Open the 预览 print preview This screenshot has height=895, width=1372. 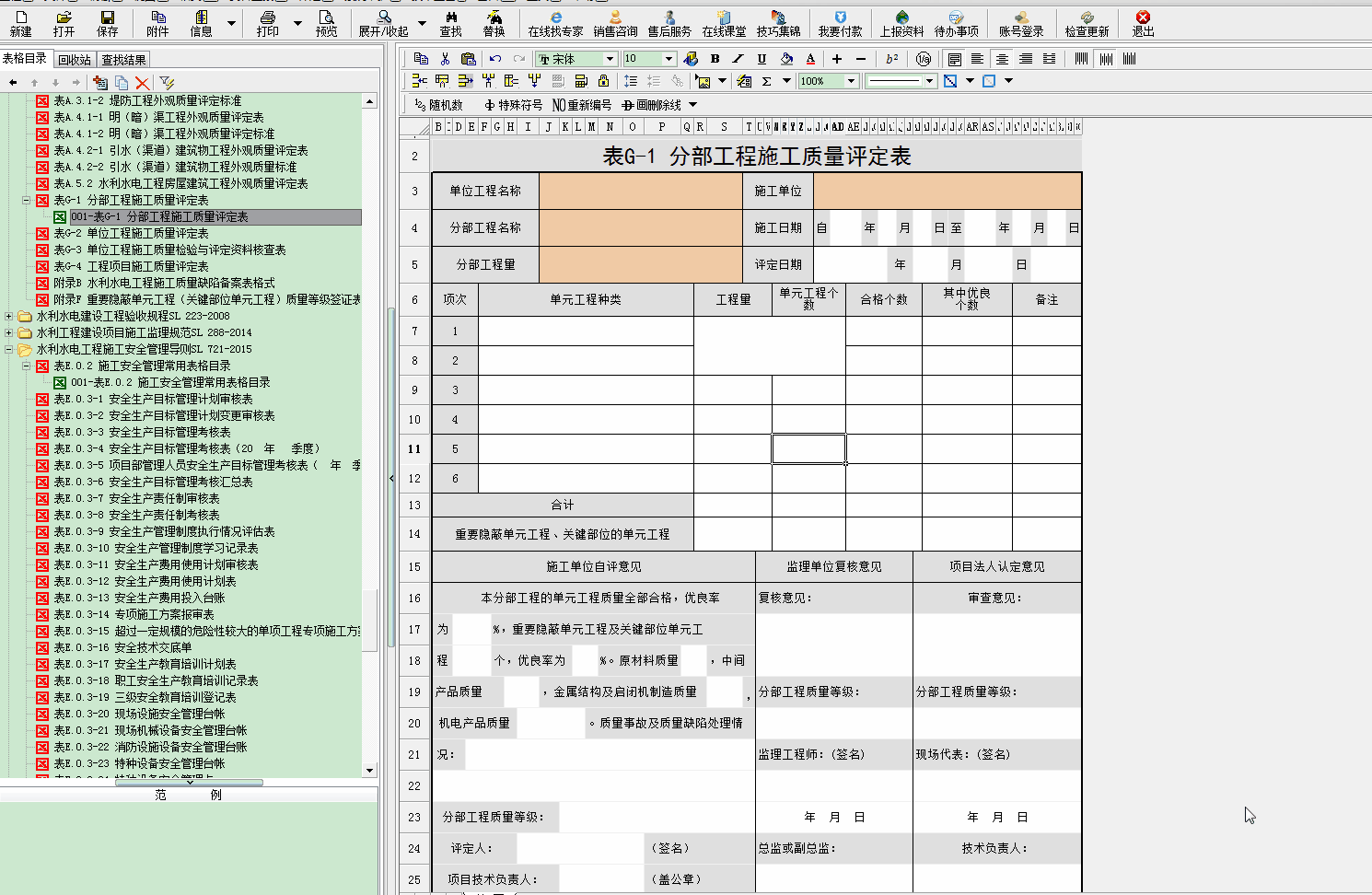tap(326, 23)
